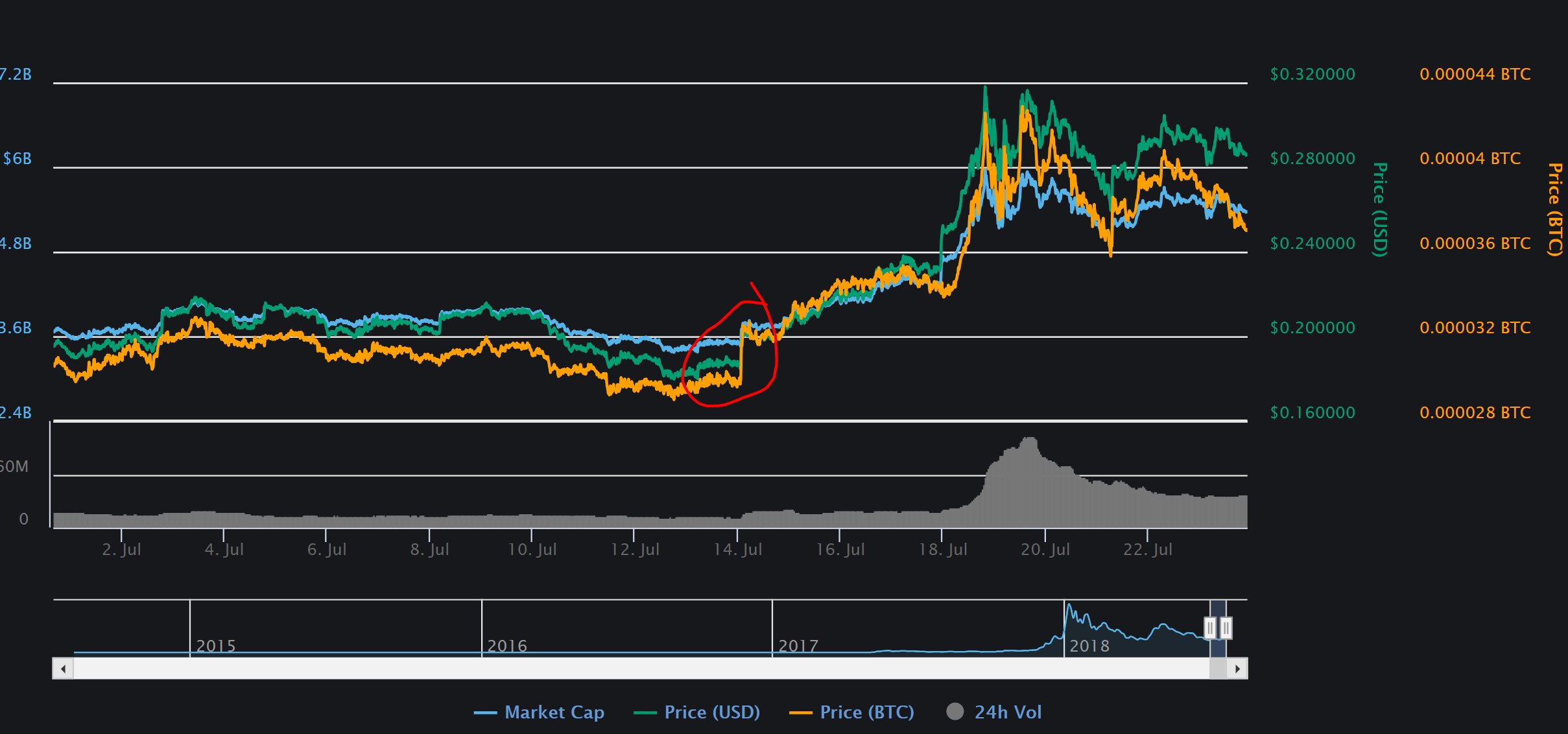Click the blue Market Cap legend line symbol
1568x734 pixels.
coord(485,713)
